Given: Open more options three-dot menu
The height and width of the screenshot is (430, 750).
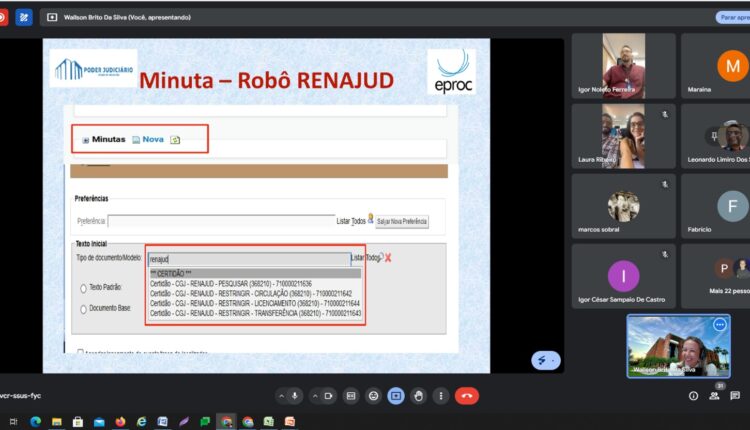Looking at the screenshot, I should [441, 395].
